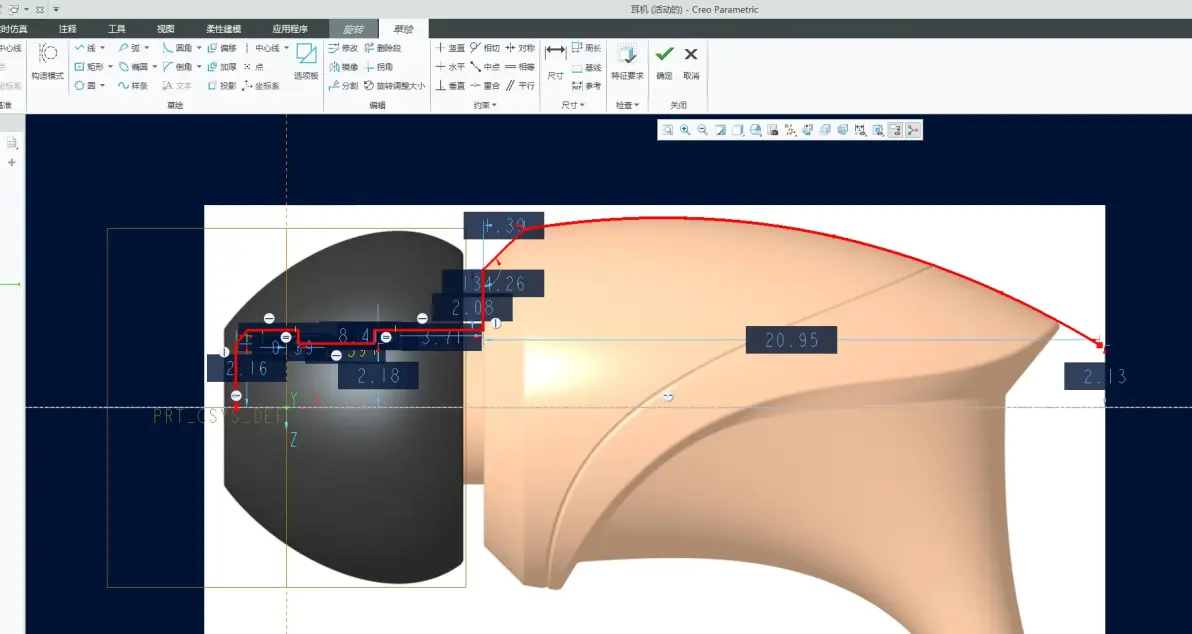Expand the 中心线 centerline dropdown arrow

click(287, 48)
